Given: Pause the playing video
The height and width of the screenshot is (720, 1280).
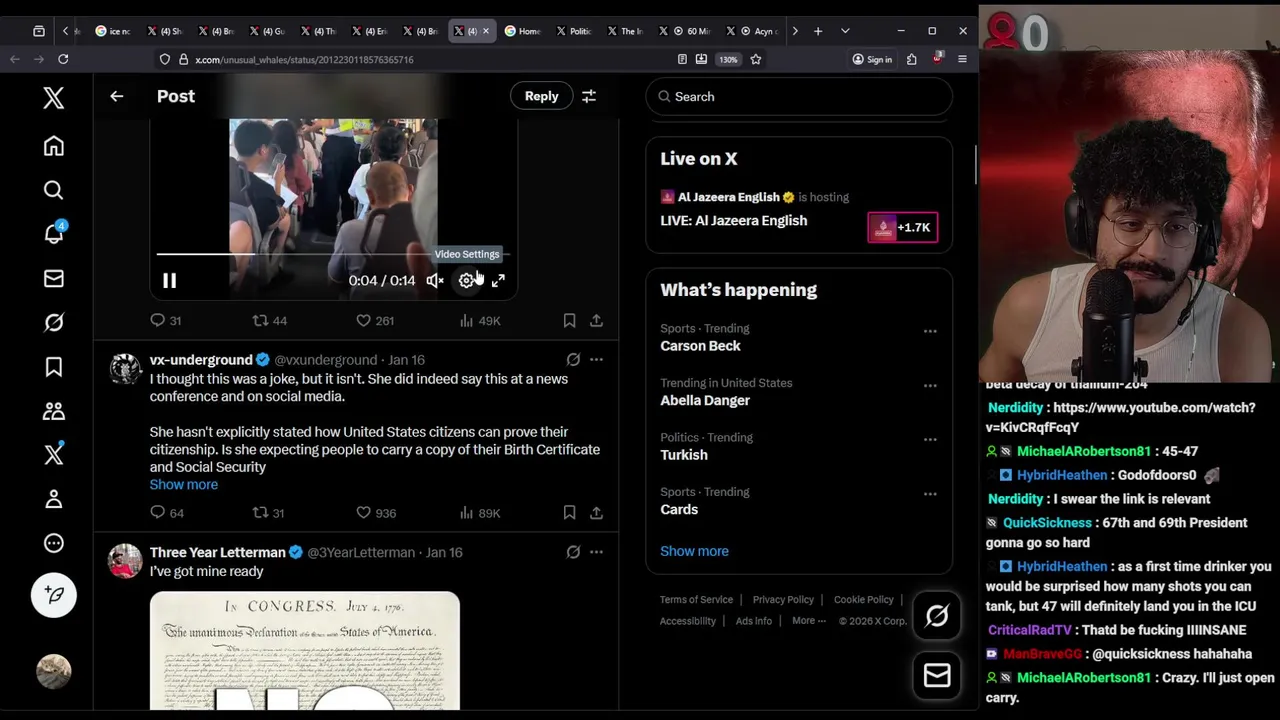Looking at the screenshot, I should pos(169,281).
